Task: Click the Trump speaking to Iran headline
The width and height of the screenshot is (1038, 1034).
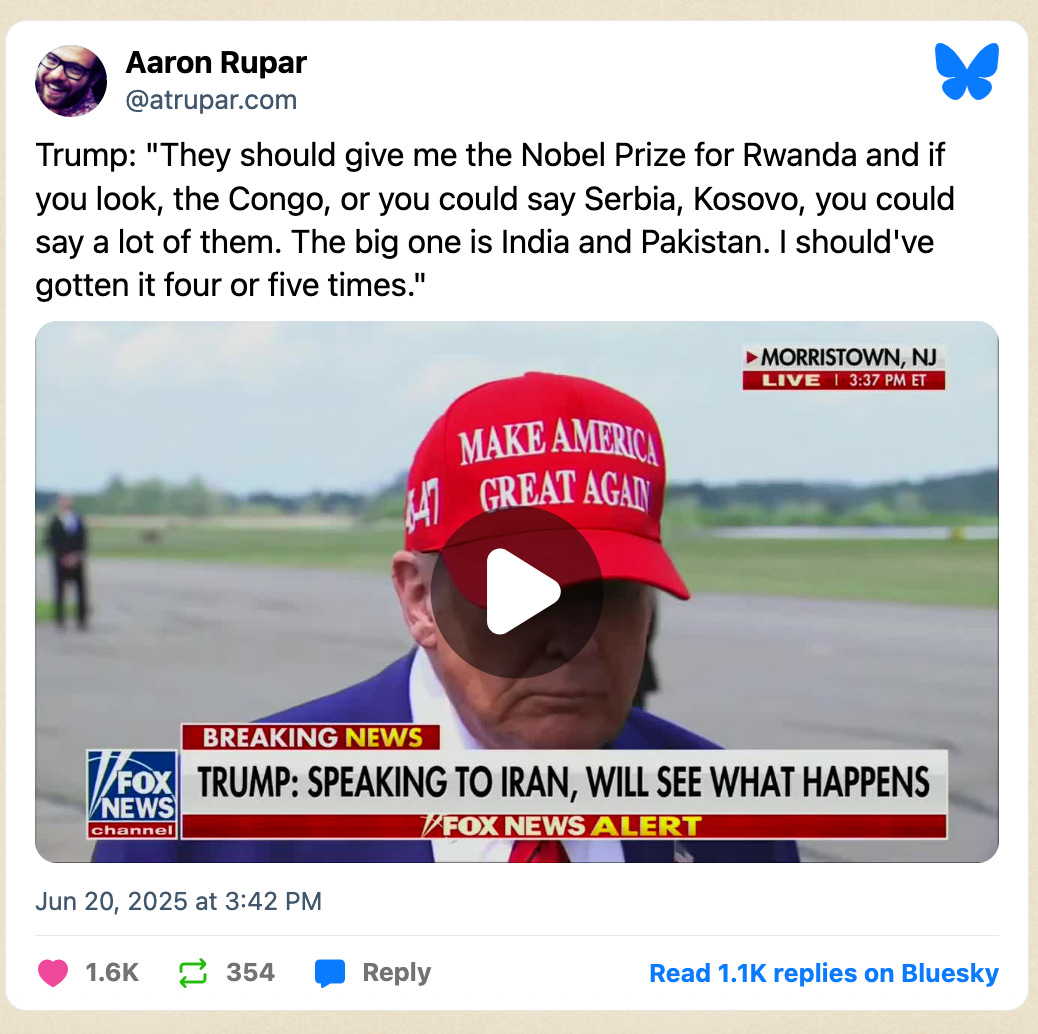Action: 564,782
